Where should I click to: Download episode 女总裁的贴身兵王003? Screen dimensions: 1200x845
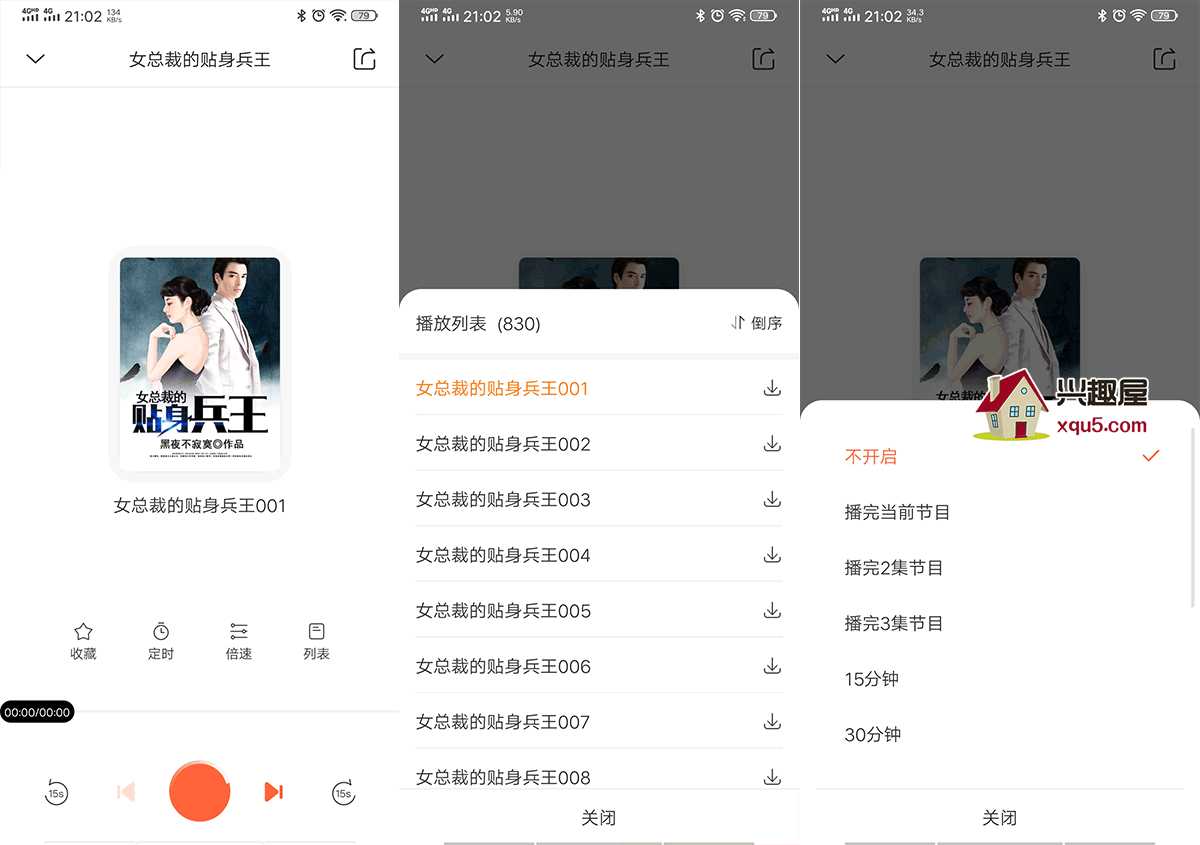772,499
